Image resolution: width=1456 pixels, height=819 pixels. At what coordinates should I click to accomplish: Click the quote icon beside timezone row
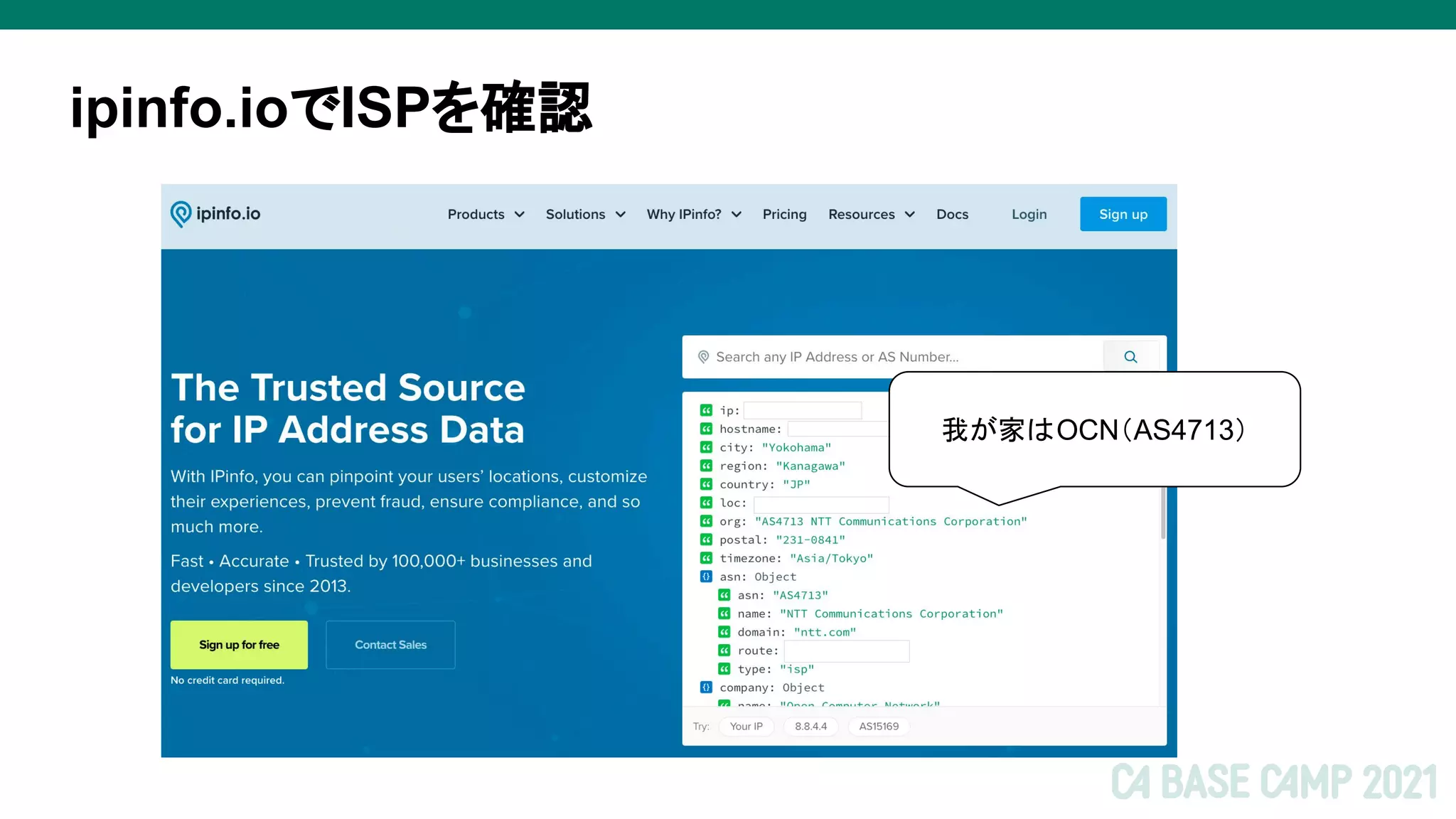tap(706, 558)
